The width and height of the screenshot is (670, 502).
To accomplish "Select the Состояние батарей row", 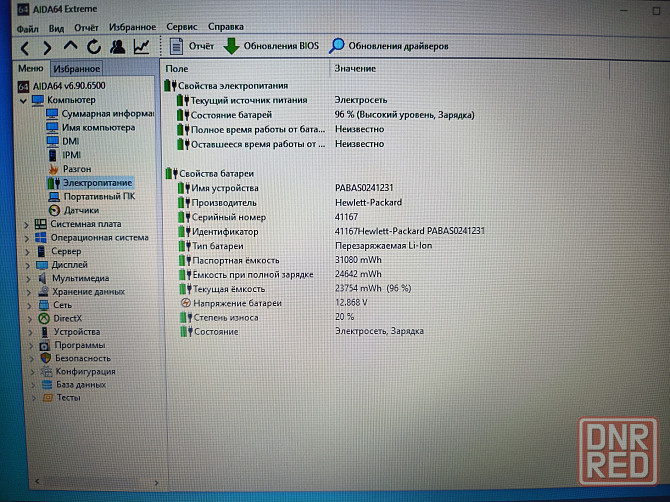I will [326, 115].
